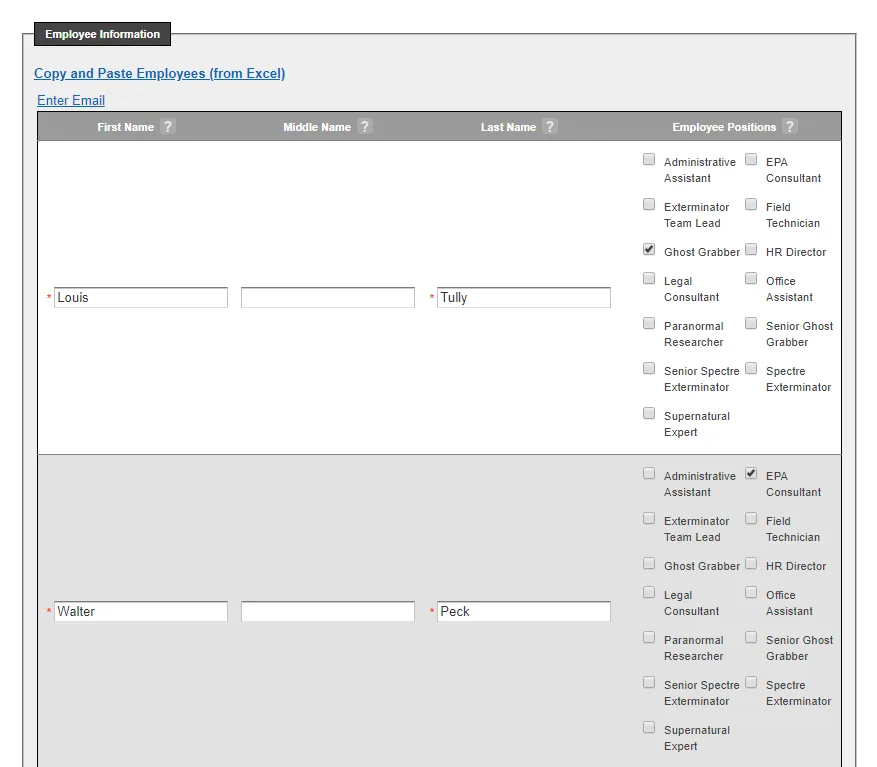877x767 pixels.
Task: Check Paranormal Researcher for Louis Tully
Action: point(649,323)
